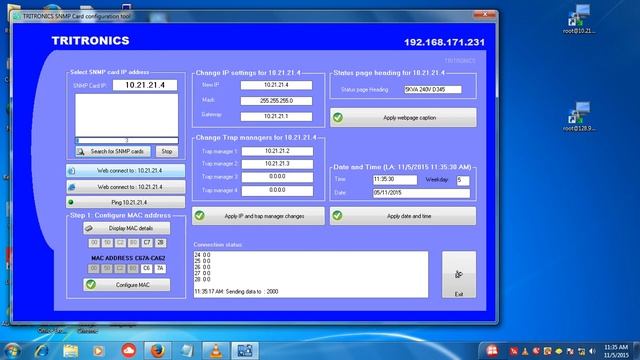Click MAC byte field C7
640x360 pixels.
(147, 243)
